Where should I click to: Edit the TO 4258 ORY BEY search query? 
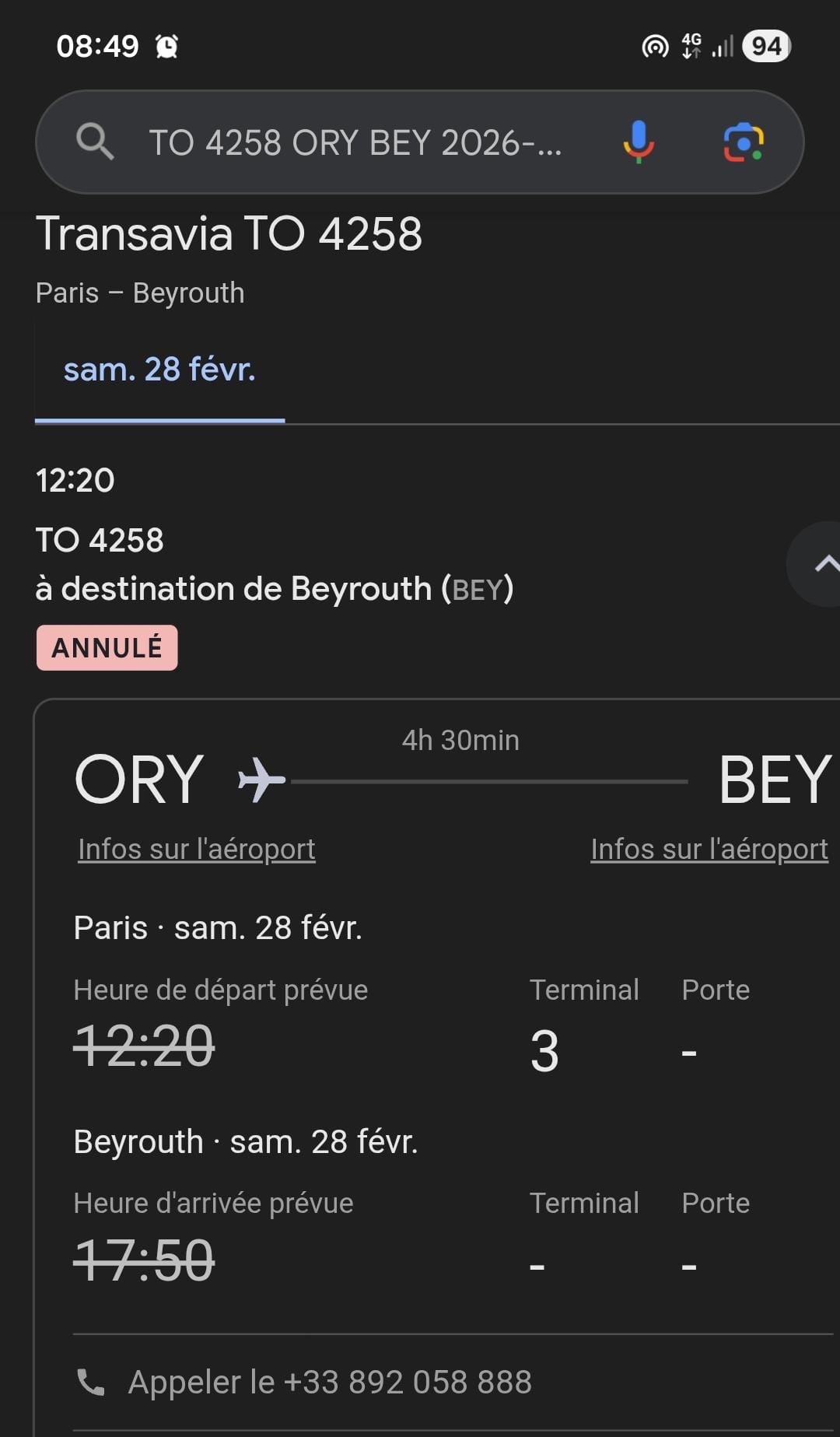(355, 142)
